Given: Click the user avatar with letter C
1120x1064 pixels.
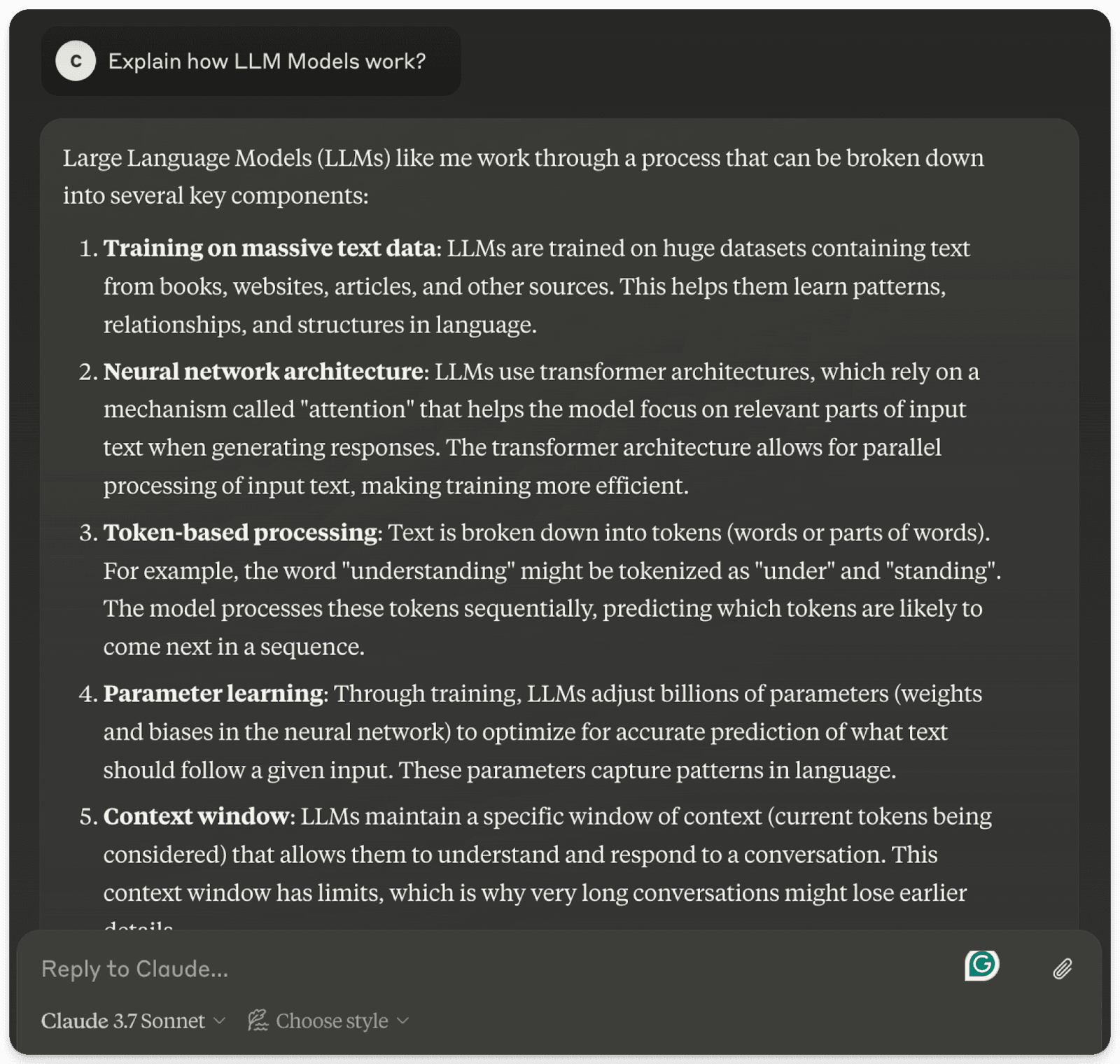Looking at the screenshot, I should (x=76, y=61).
